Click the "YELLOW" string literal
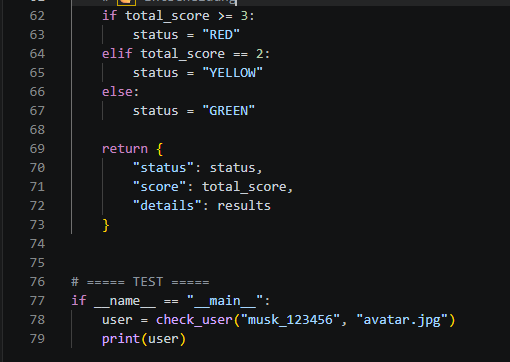Image resolution: width=510 pixels, height=362 pixels. click(x=233, y=73)
